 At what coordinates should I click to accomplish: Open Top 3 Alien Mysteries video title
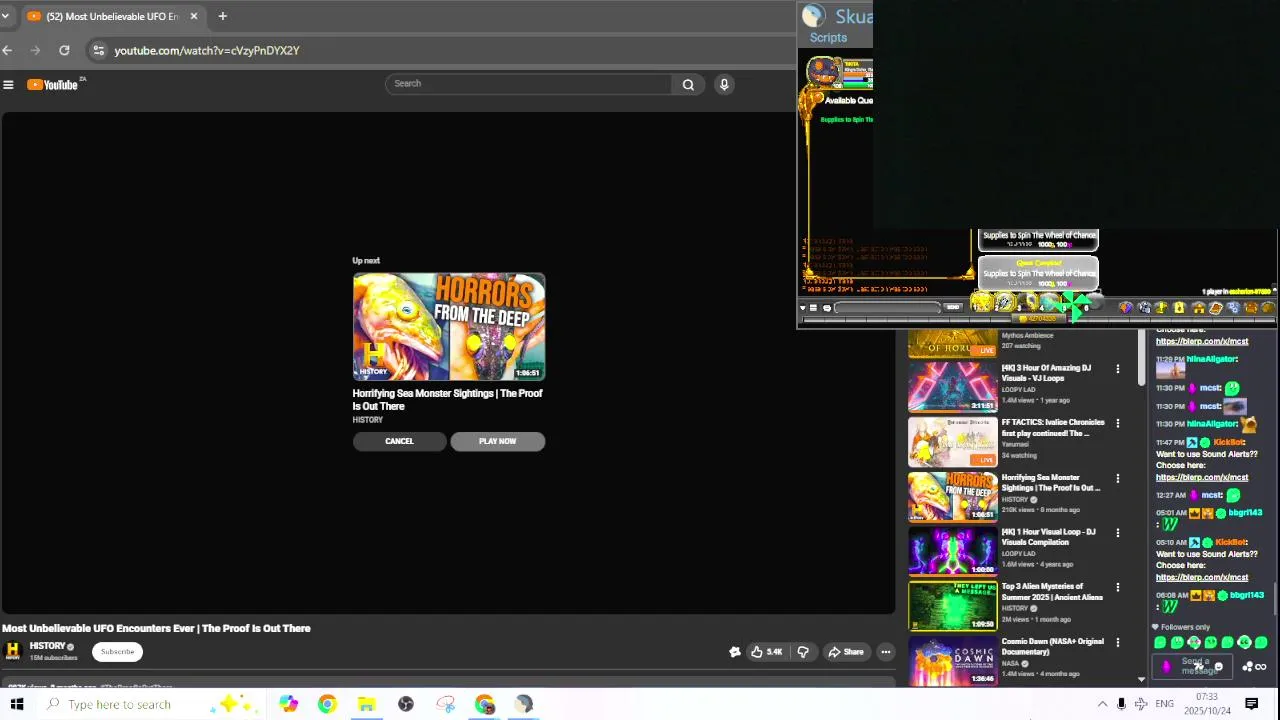tap(1052, 592)
